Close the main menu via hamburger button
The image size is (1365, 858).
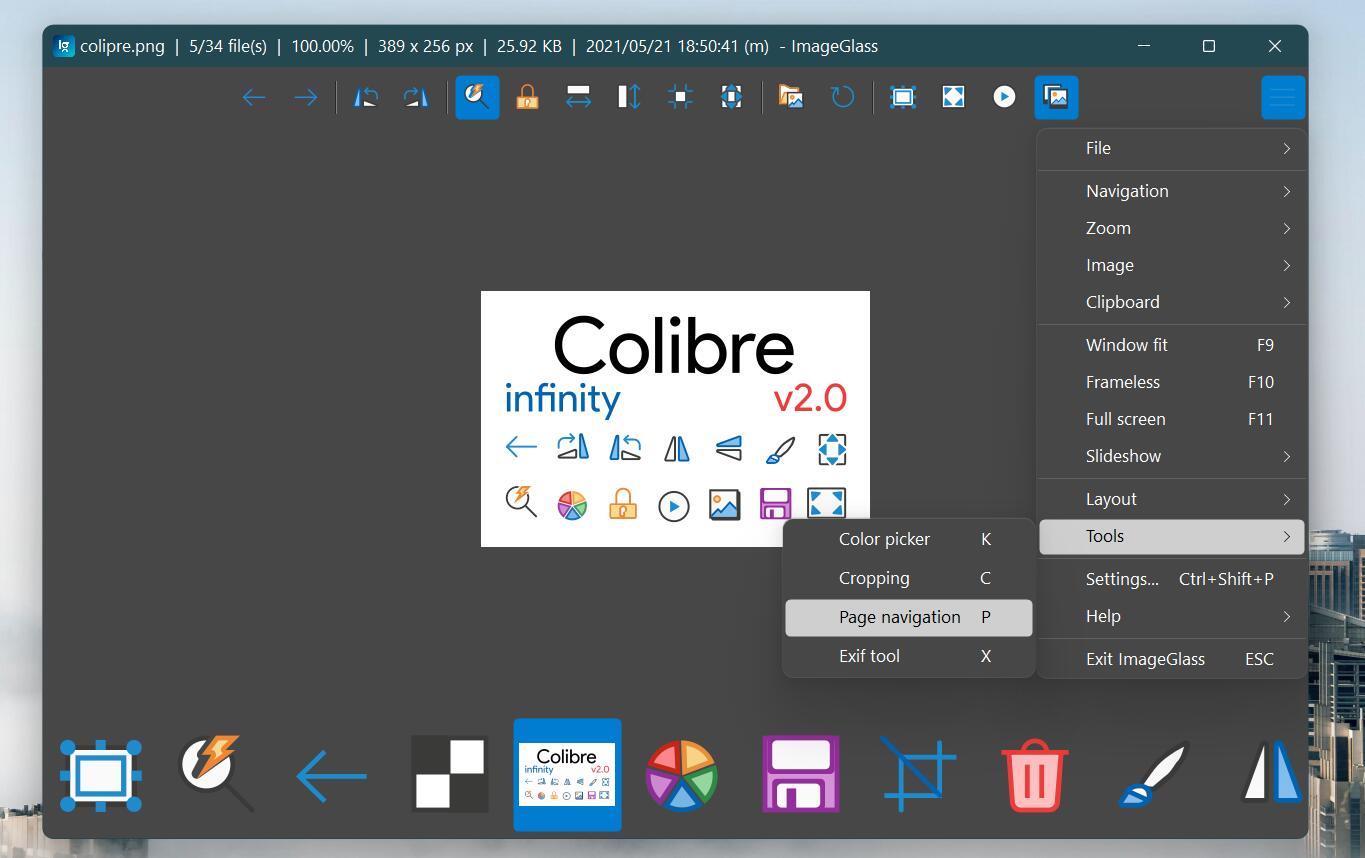[x=1283, y=97]
